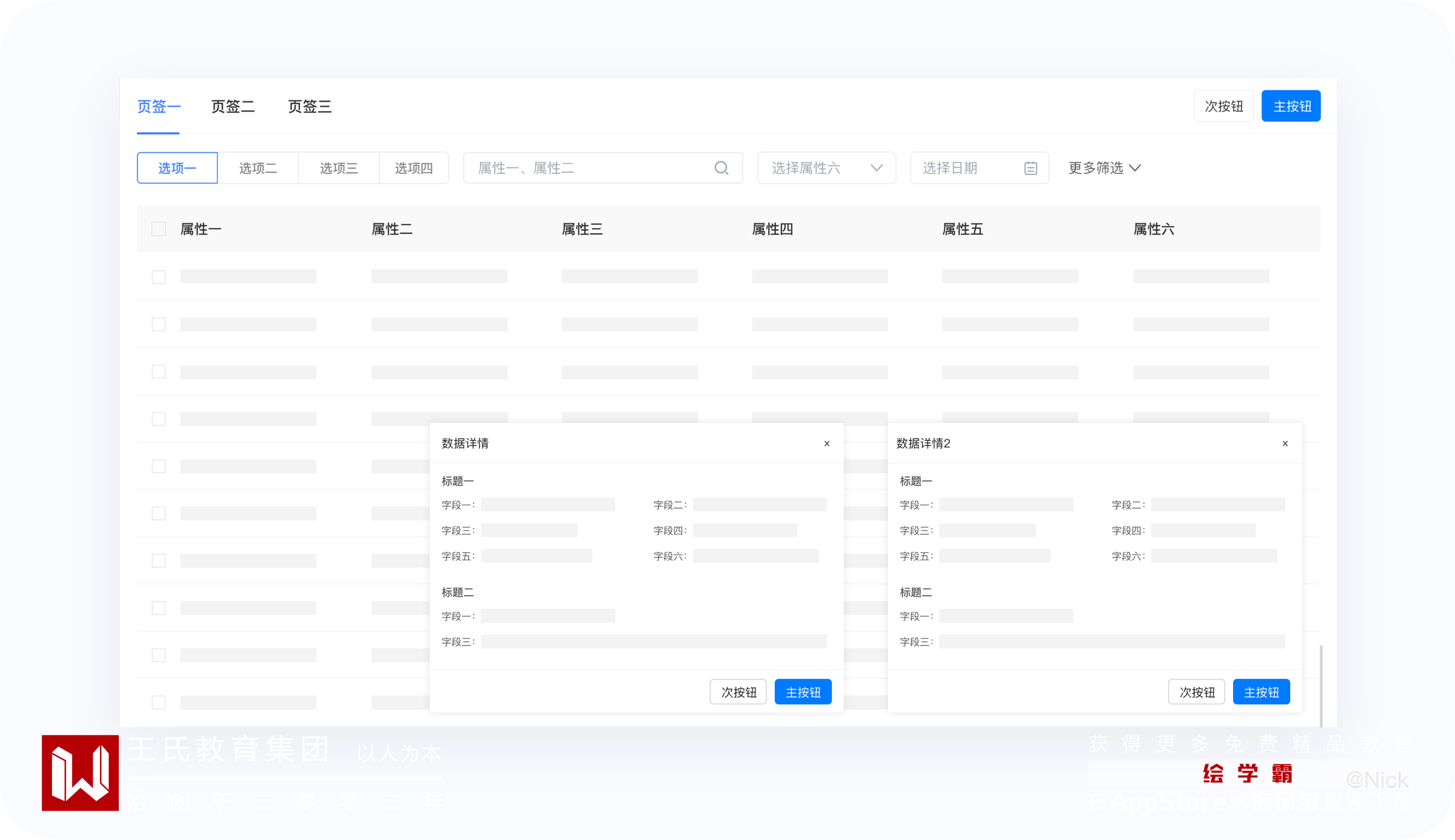Click the red W logo
This screenshot has width=1455, height=840.
[x=80, y=773]
